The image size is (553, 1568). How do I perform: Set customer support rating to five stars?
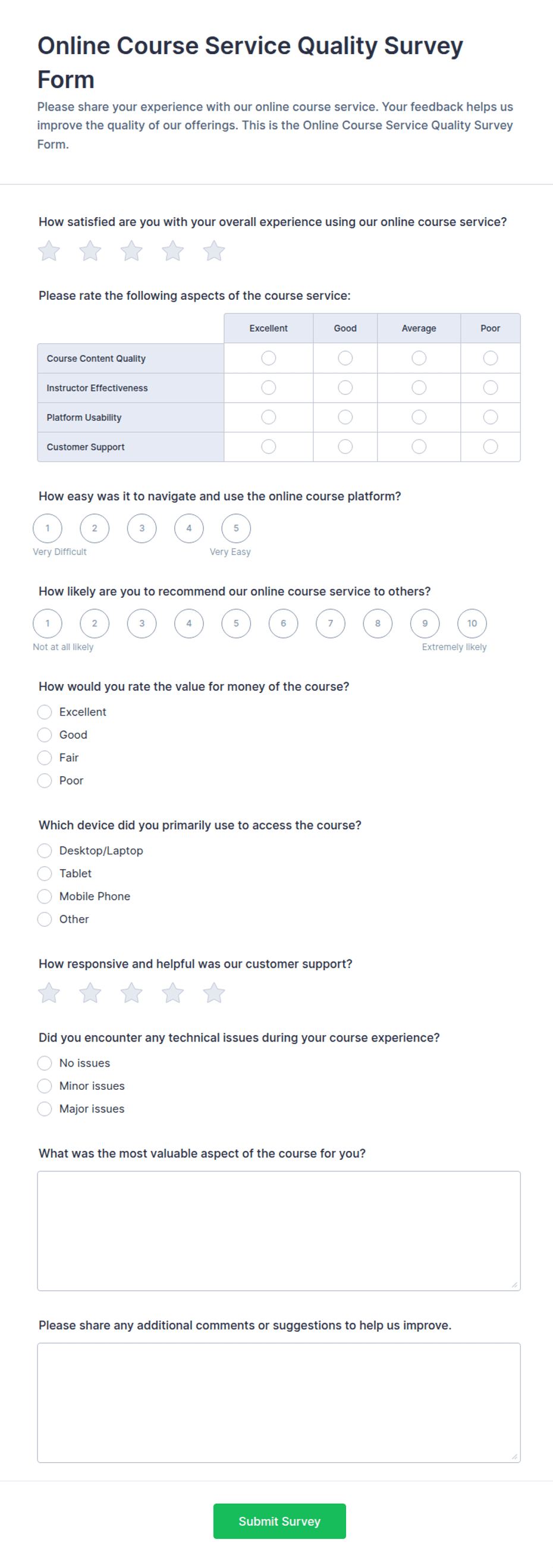click(213, 993)
